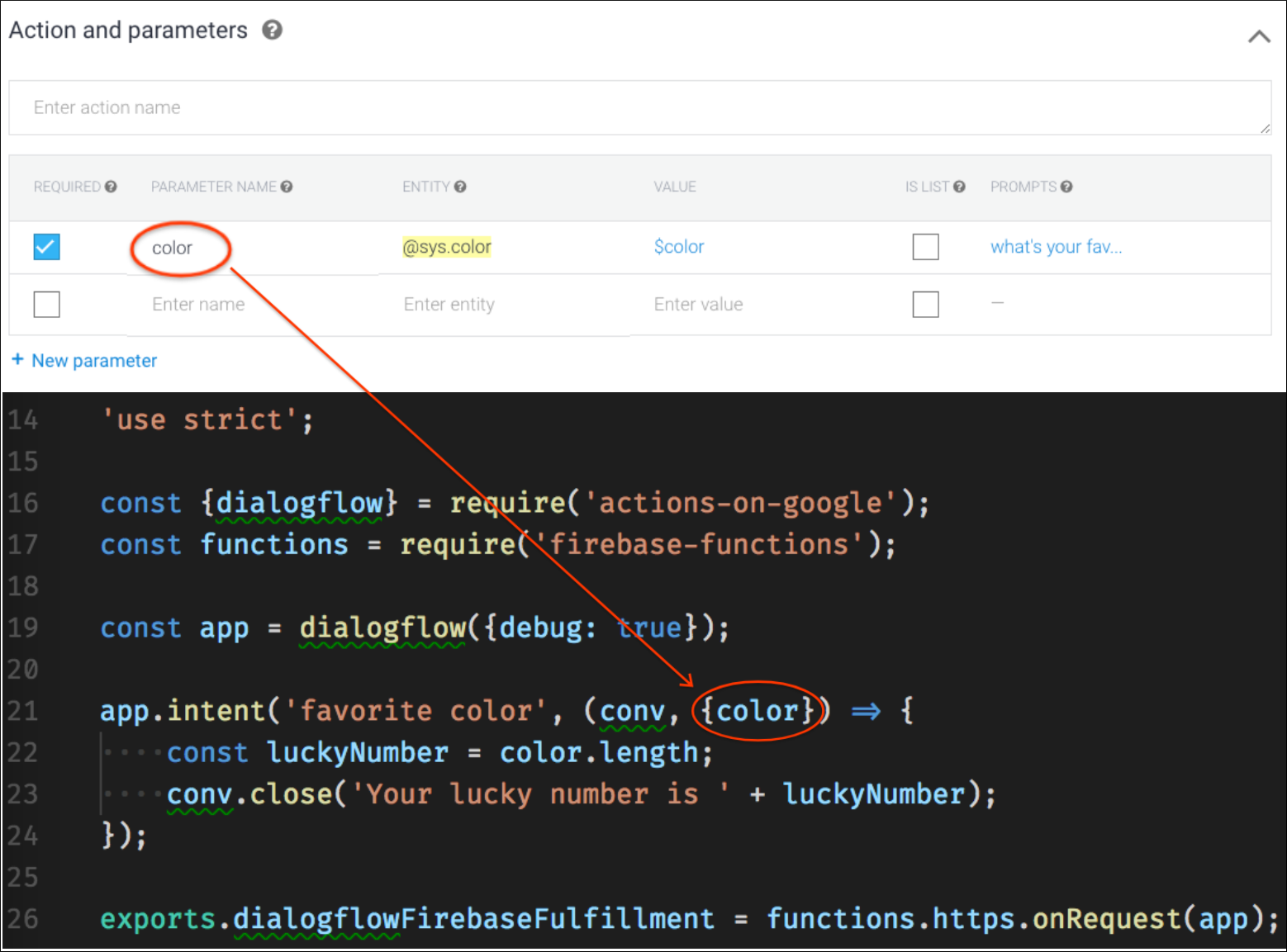This screenshot has height=952, width=1287.
Task: Select the $color value text
Action: (x=678, y=246)
